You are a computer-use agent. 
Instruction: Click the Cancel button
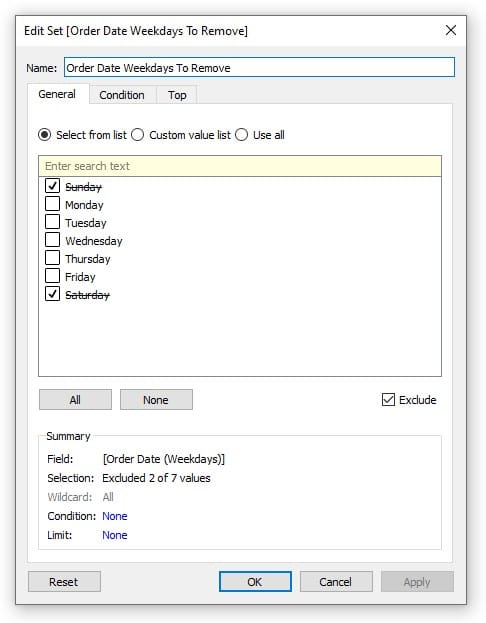click(336, 582)
